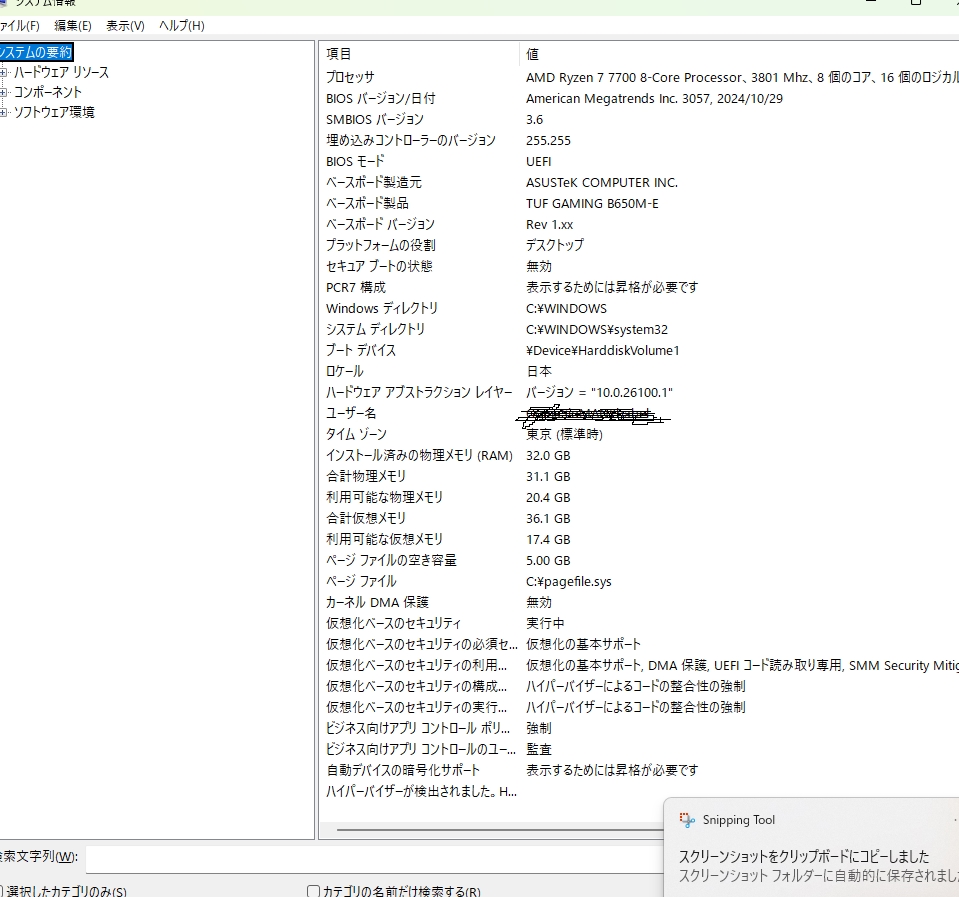Open the スクリーンショットをクリップボードにコピーしました notification

pos(804,857)
